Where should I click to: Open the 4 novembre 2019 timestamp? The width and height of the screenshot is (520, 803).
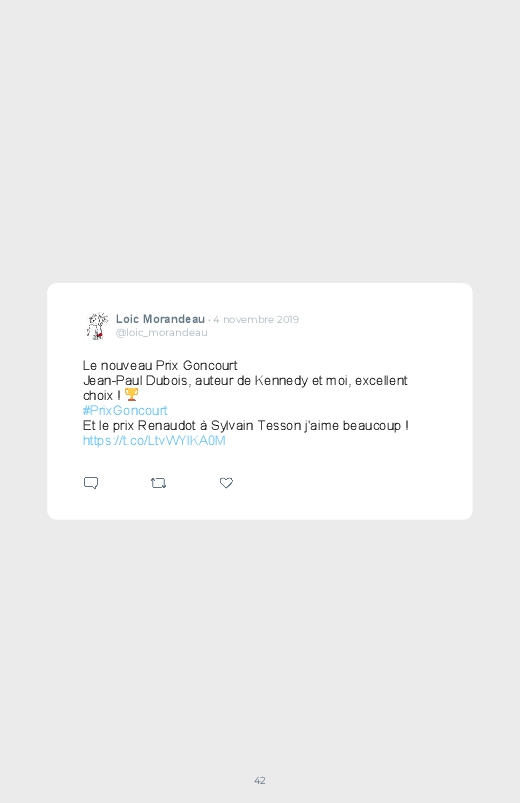[256, 320]
